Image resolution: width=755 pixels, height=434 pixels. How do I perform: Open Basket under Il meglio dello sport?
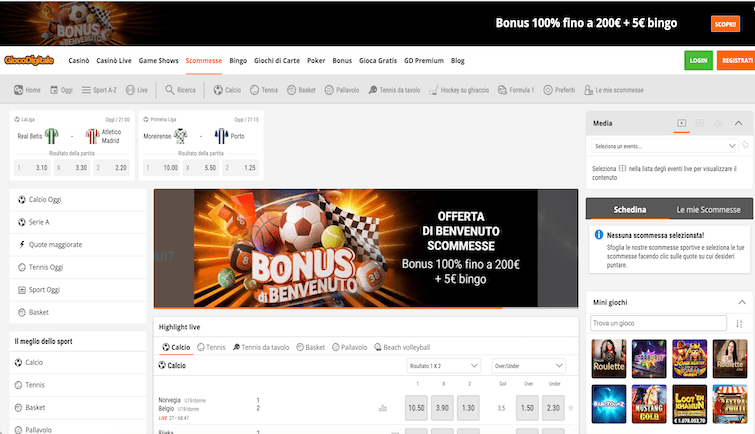[x=78, y=408]
